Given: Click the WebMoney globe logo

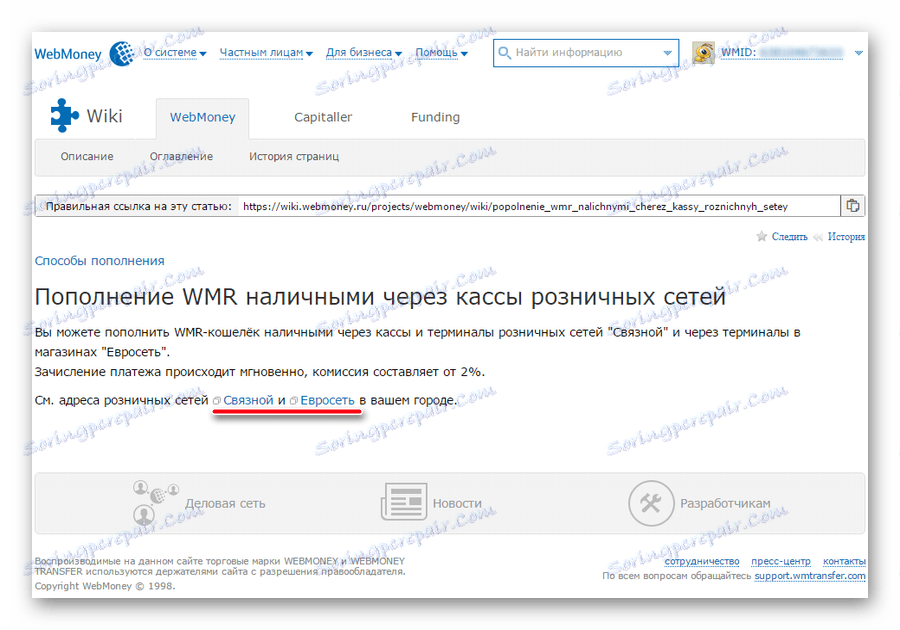Looking at the screenshot, I should pyautogui.click(x=121, y=54).
